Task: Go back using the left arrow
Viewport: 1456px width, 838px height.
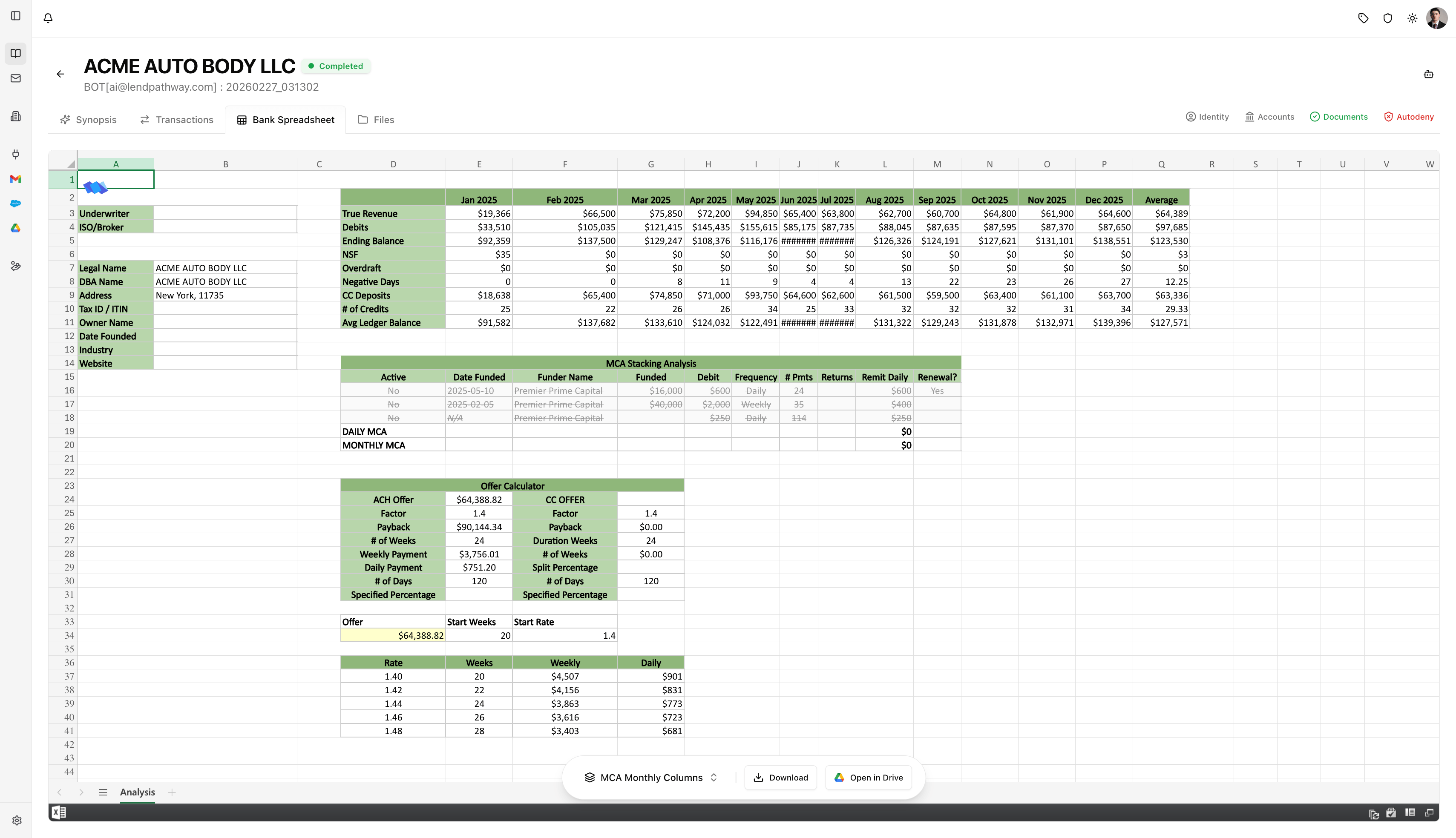Action: [60, 74]
